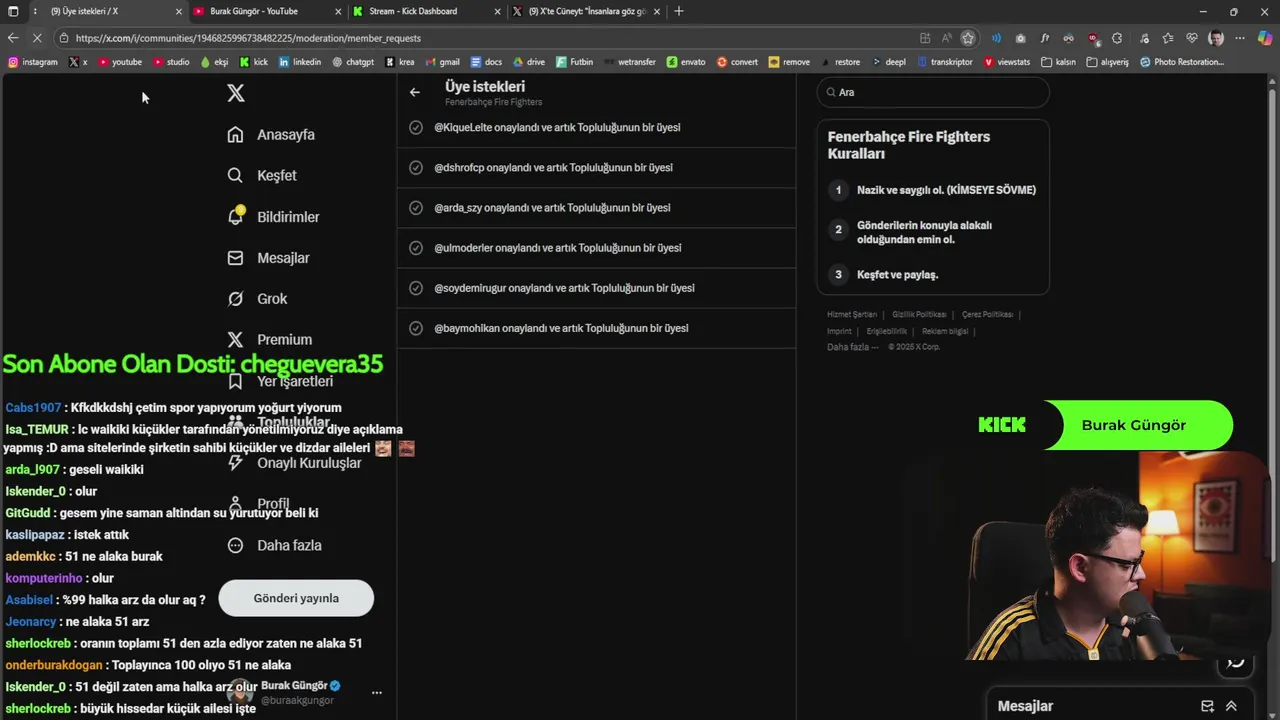Click the Daha fazla circle icon

tap(235, 546)
